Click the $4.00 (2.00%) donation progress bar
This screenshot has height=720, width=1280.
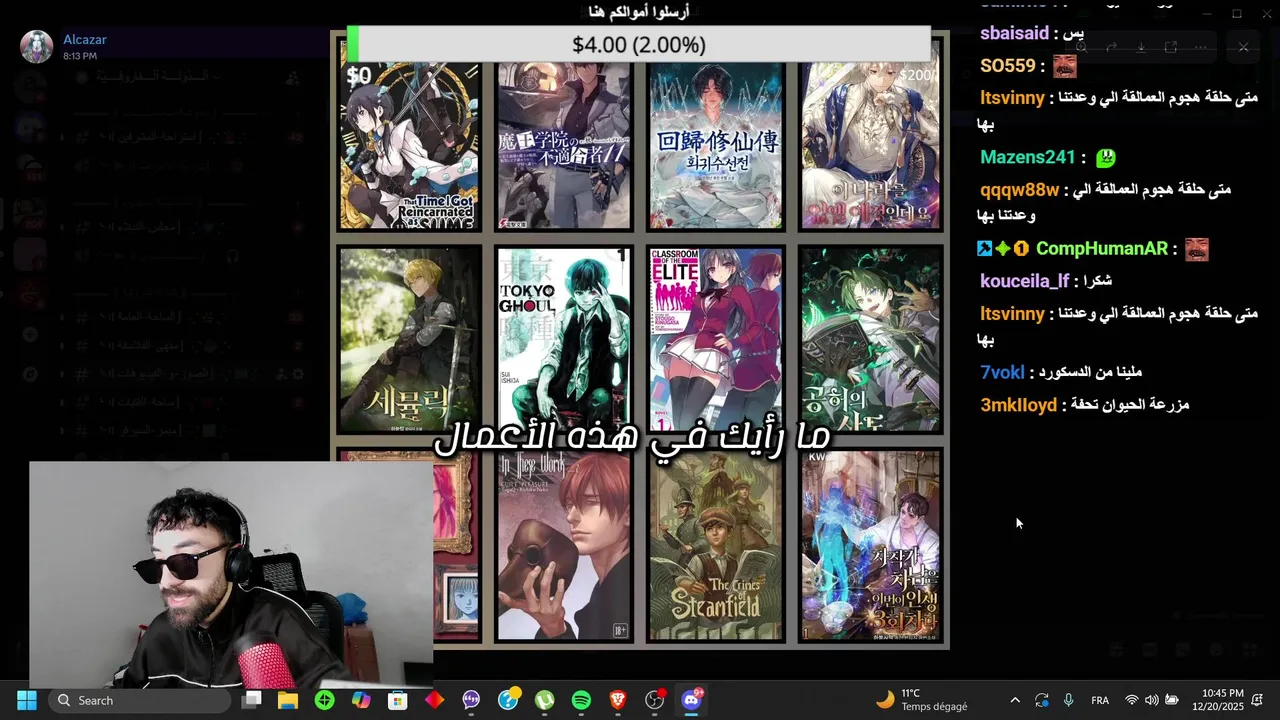coord(639,45)
